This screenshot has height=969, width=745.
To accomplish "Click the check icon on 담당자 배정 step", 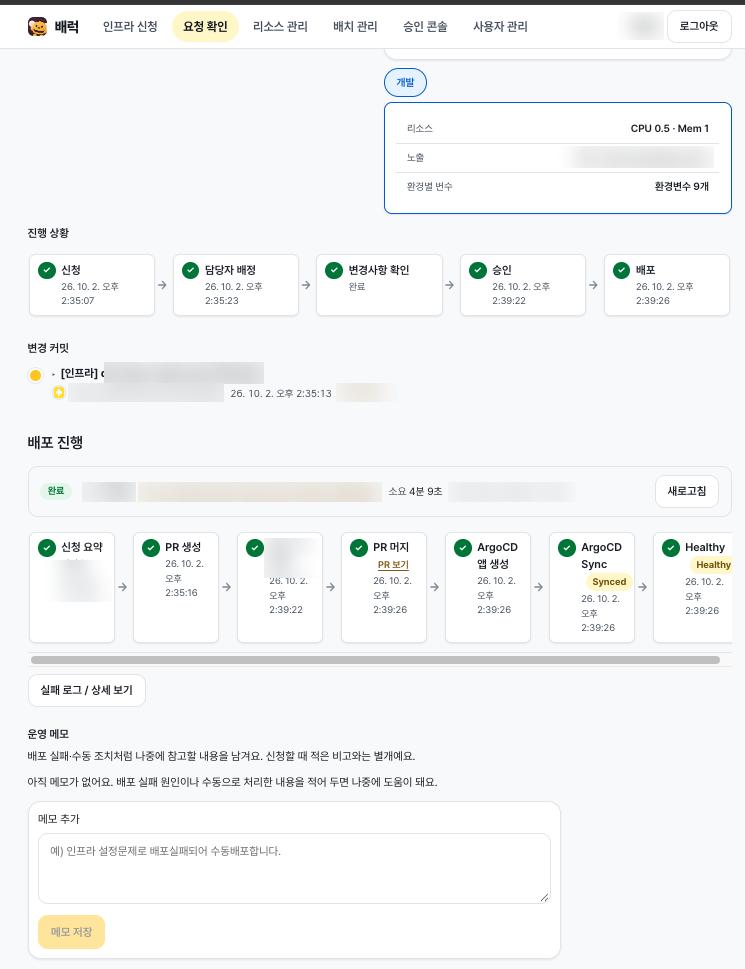I will coord(191,271).
